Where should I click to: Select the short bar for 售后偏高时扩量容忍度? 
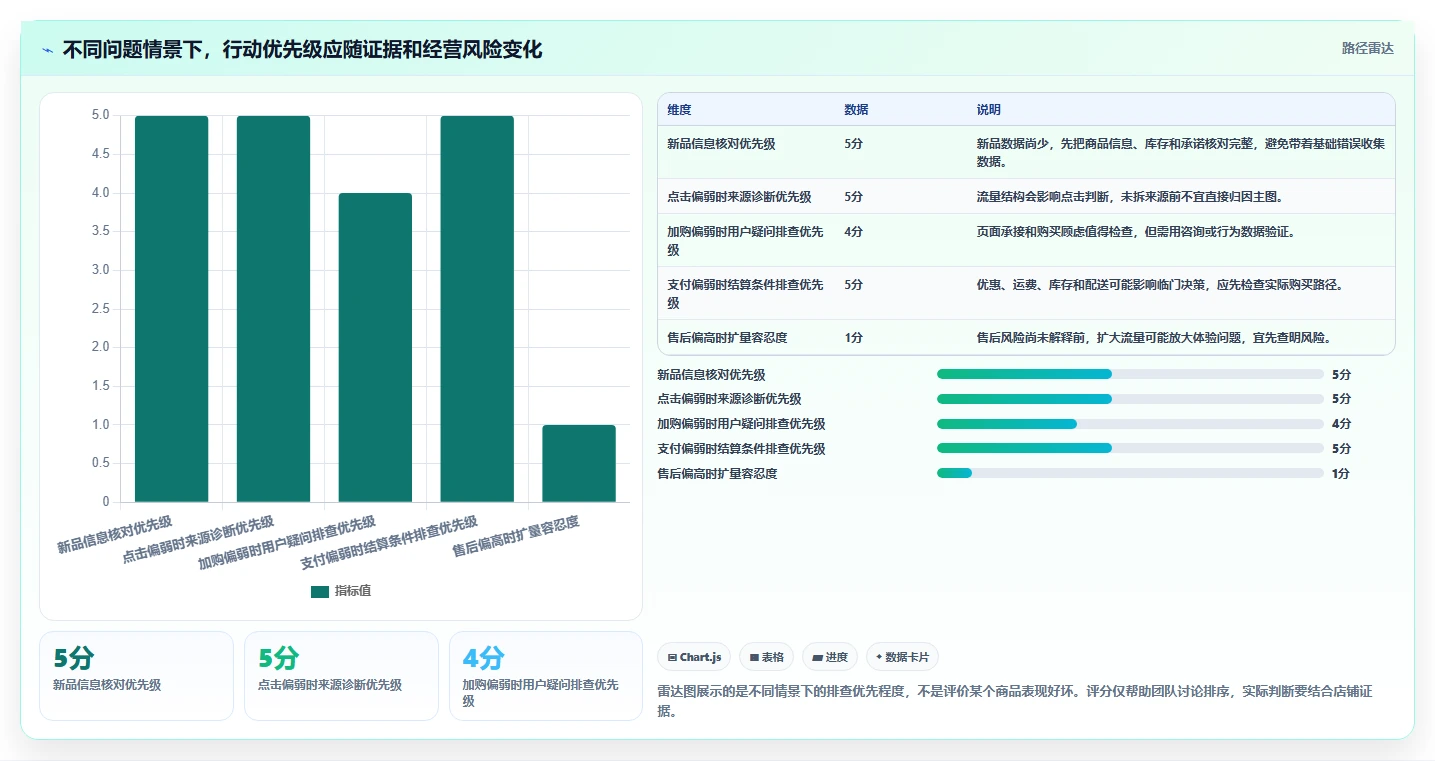pos(579,463)
